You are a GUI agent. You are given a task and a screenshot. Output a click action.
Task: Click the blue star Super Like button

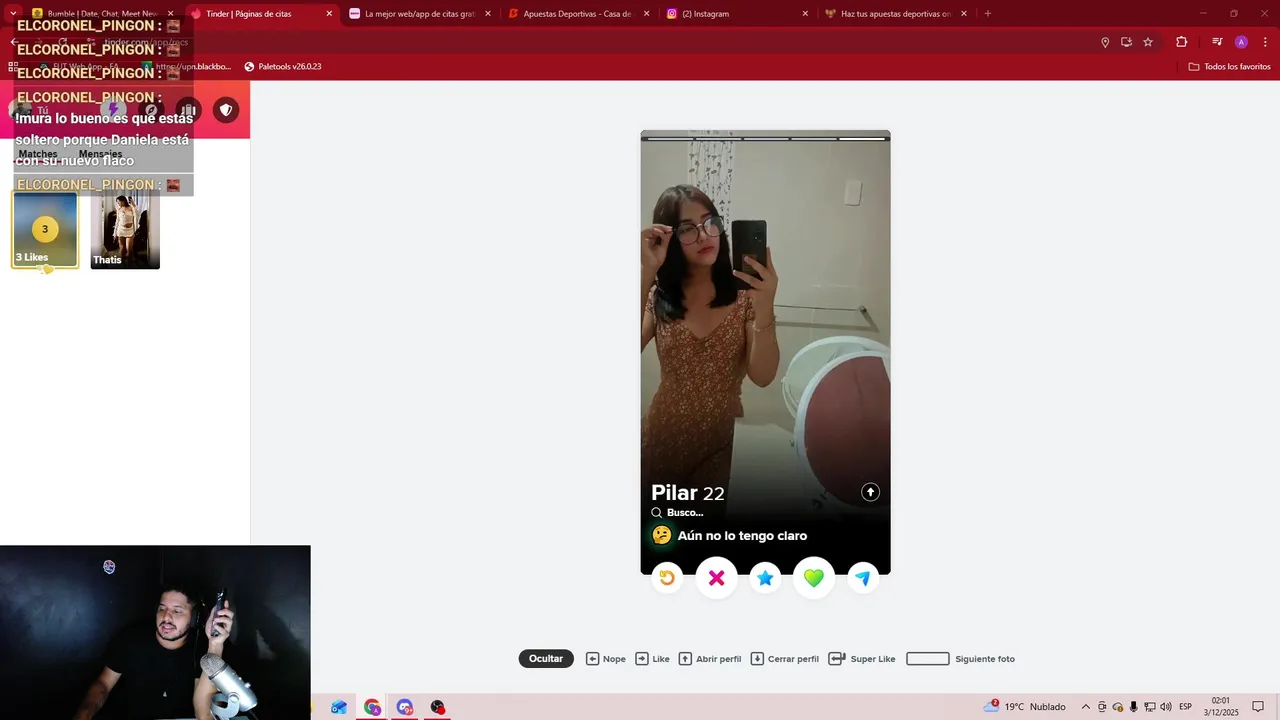[765, 578]
